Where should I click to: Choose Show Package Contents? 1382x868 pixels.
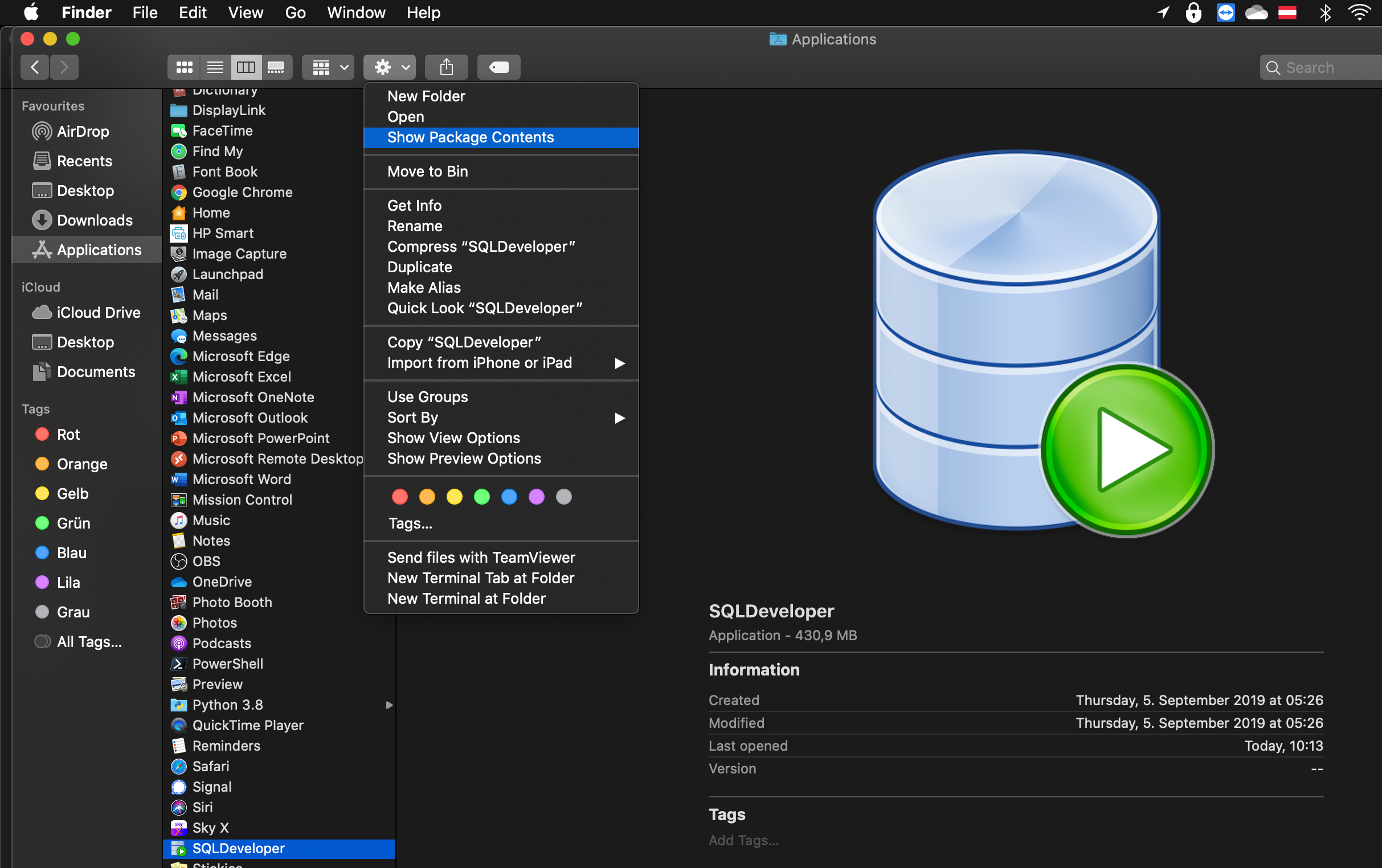coord(470,137)
